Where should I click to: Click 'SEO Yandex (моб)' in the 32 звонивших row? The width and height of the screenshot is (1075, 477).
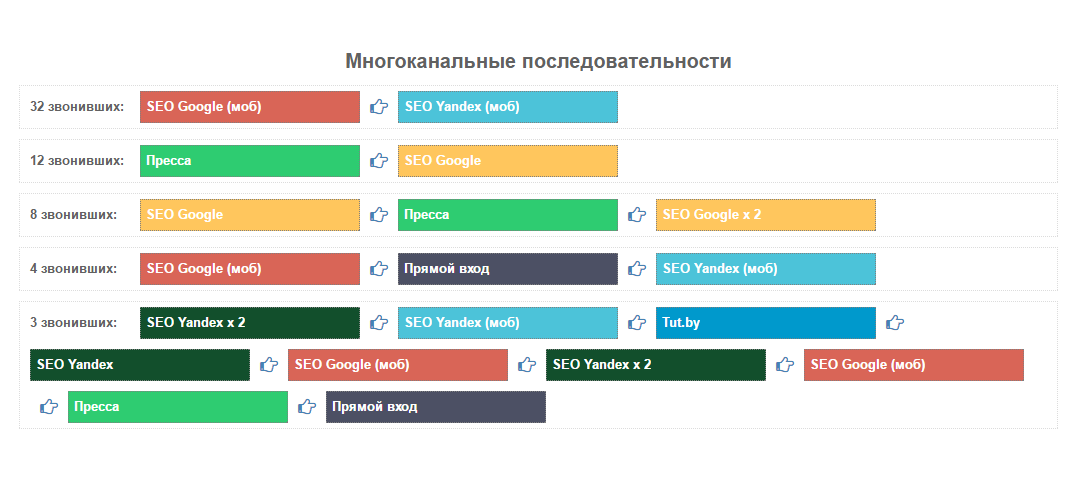click(x=507, y=107)
